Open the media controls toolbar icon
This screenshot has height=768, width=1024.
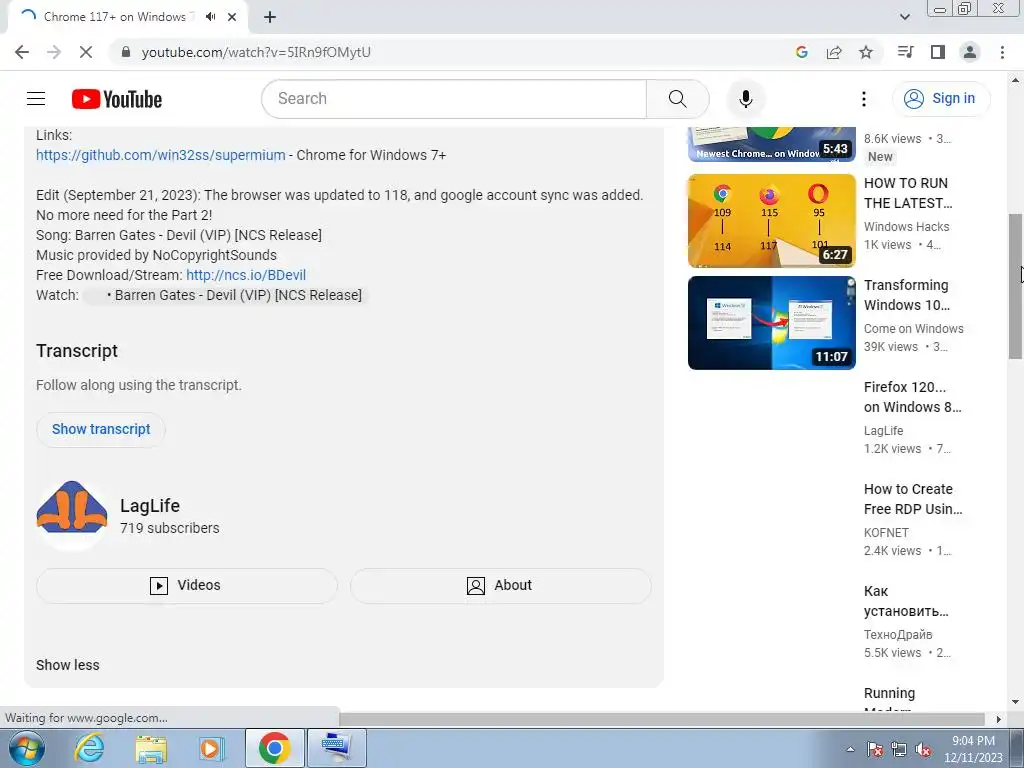tap(905, 52)
